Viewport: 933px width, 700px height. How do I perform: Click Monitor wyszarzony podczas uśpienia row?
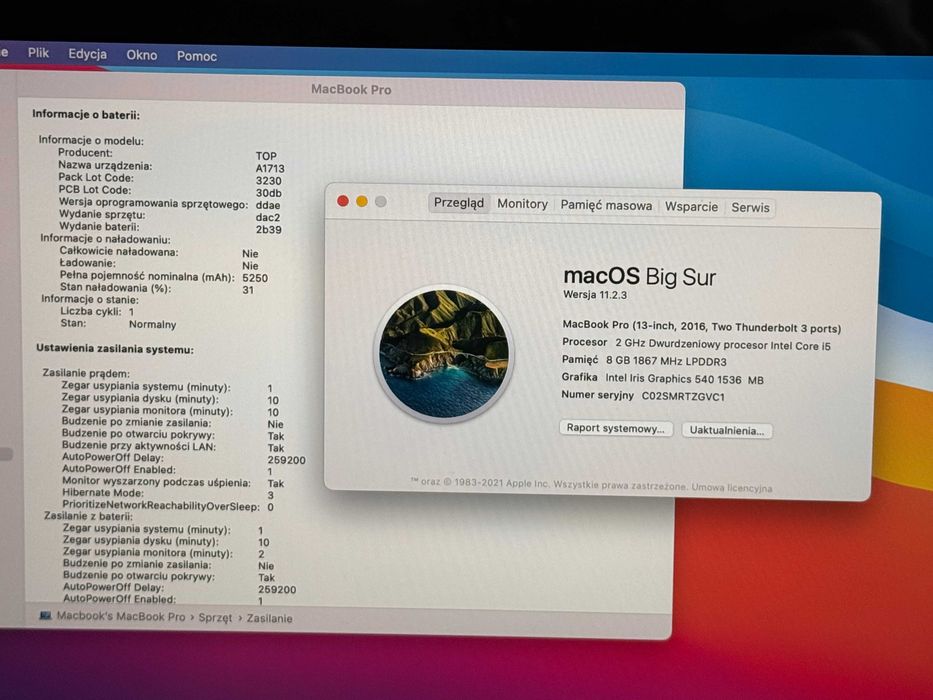point(173,482)
